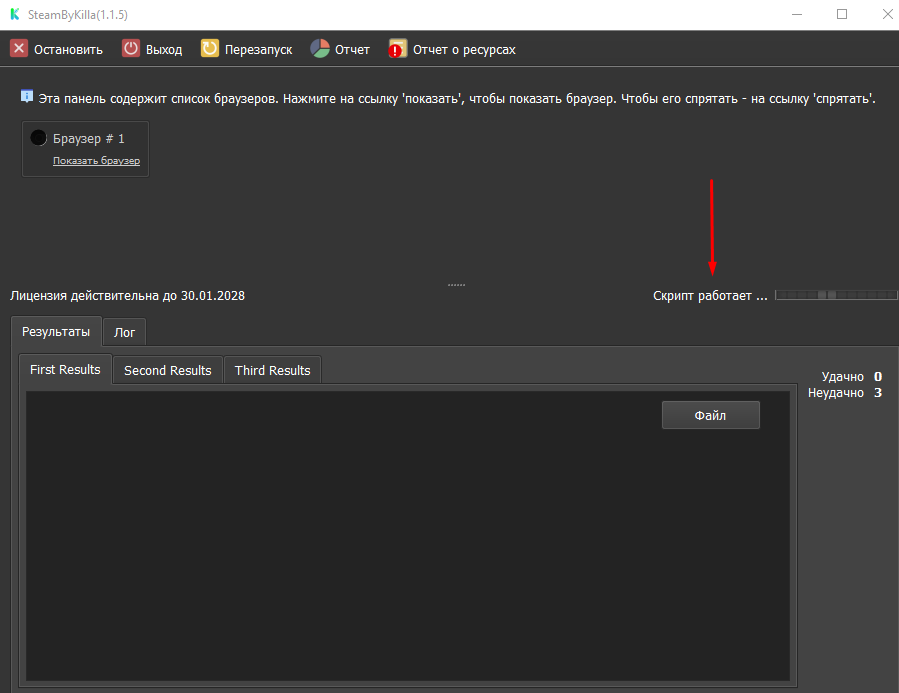Click the SteamByKilla logo in the title bar

pyautogui.click(x=14, y=15)
